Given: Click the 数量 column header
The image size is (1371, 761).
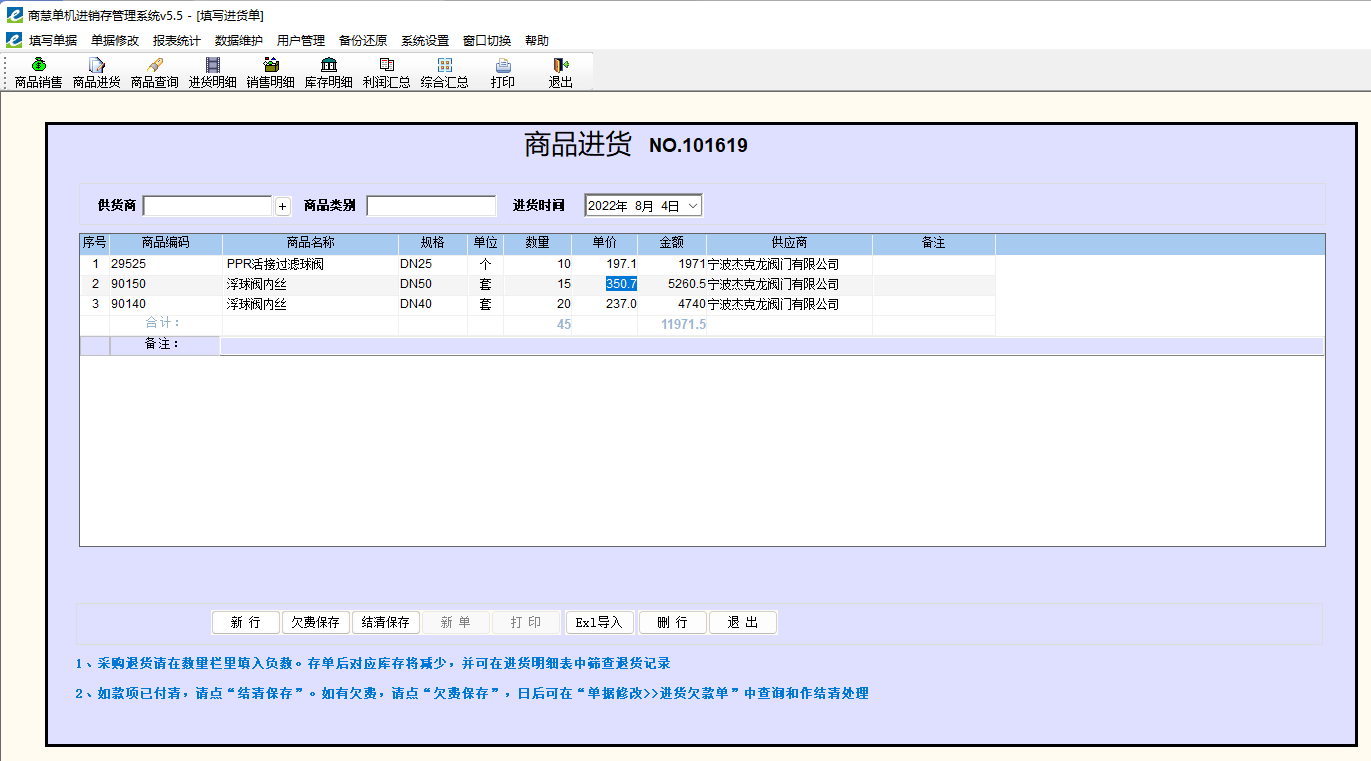Looking at the screenshot, I should pyautogui.click(x=538, y=243).
